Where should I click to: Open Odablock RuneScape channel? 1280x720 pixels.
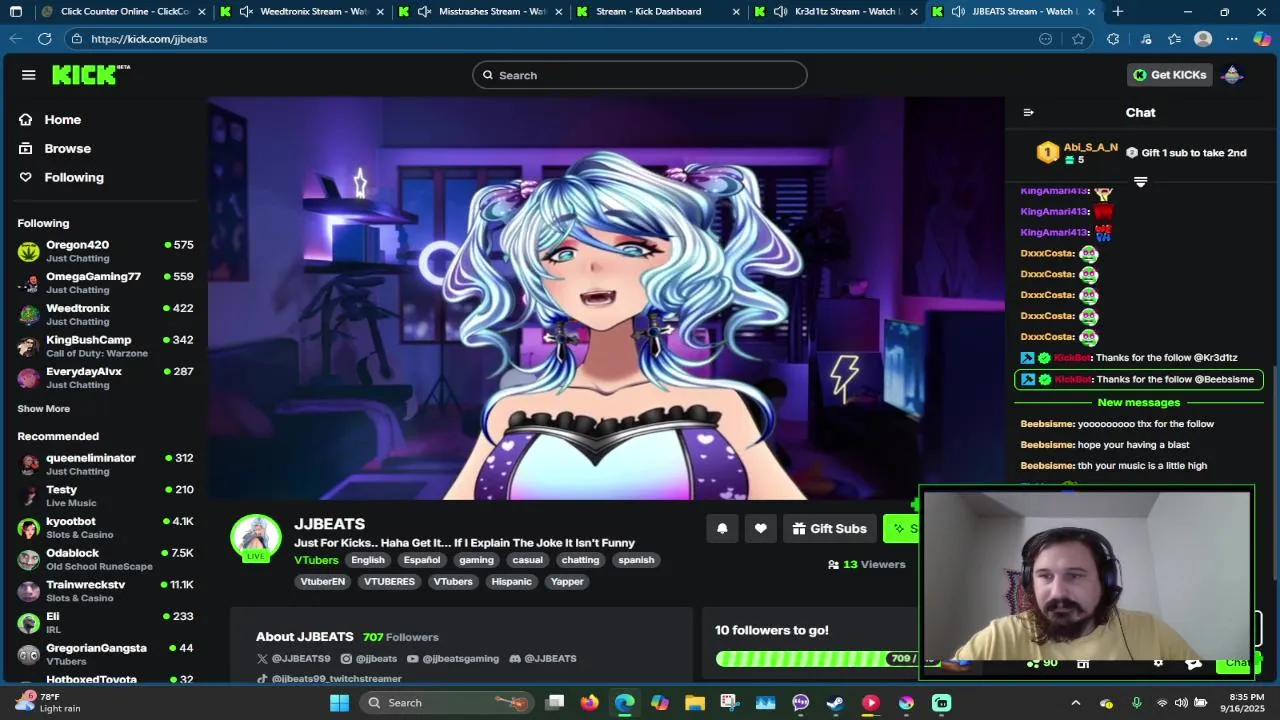tap(105, 559)
